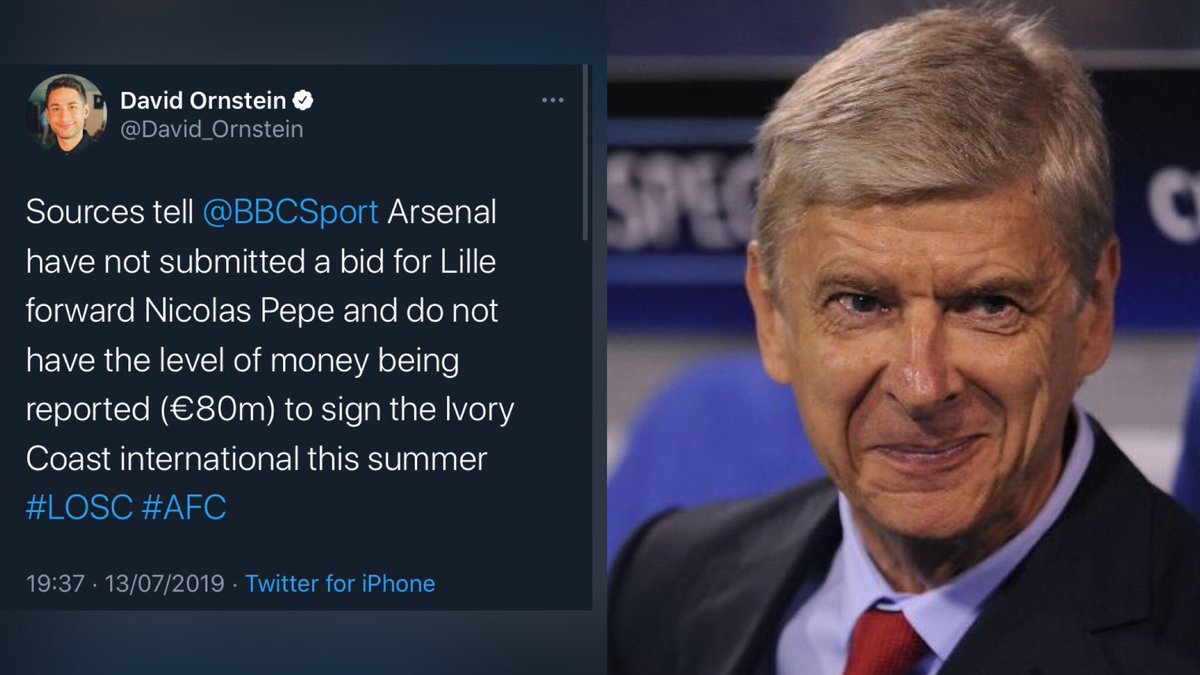
Task: Click the word "Arsenal" in the tweet
Action: 441,213
